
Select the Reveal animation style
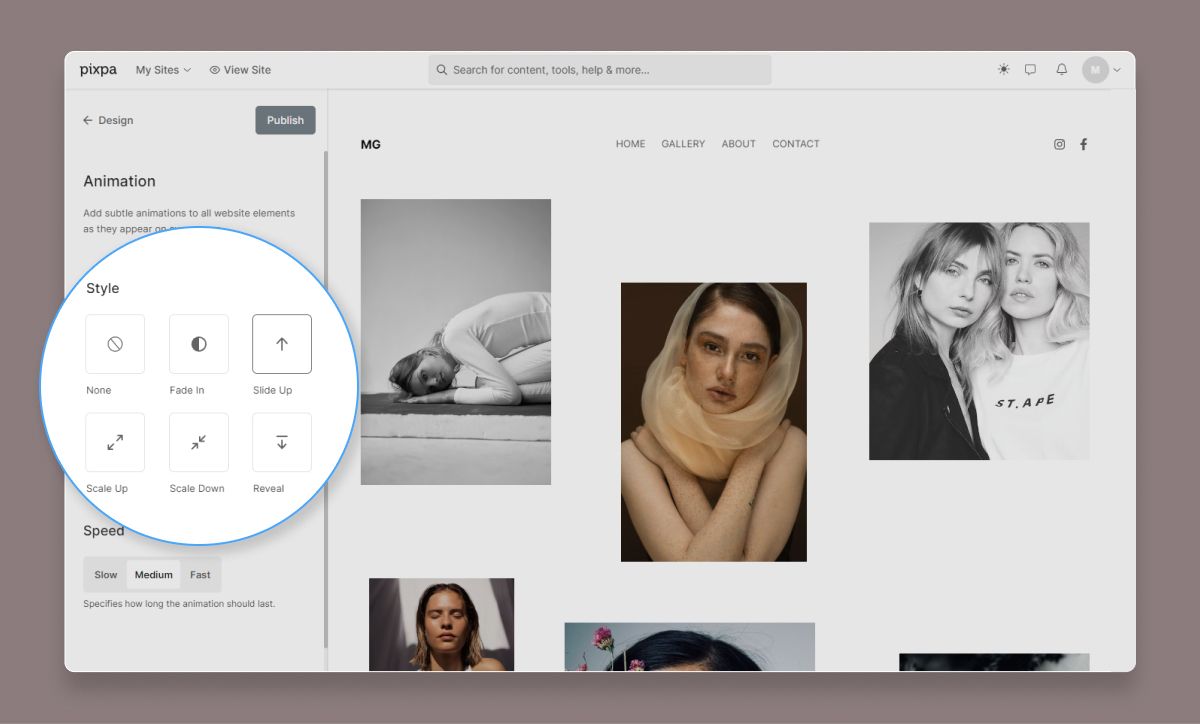coord(282,442)
